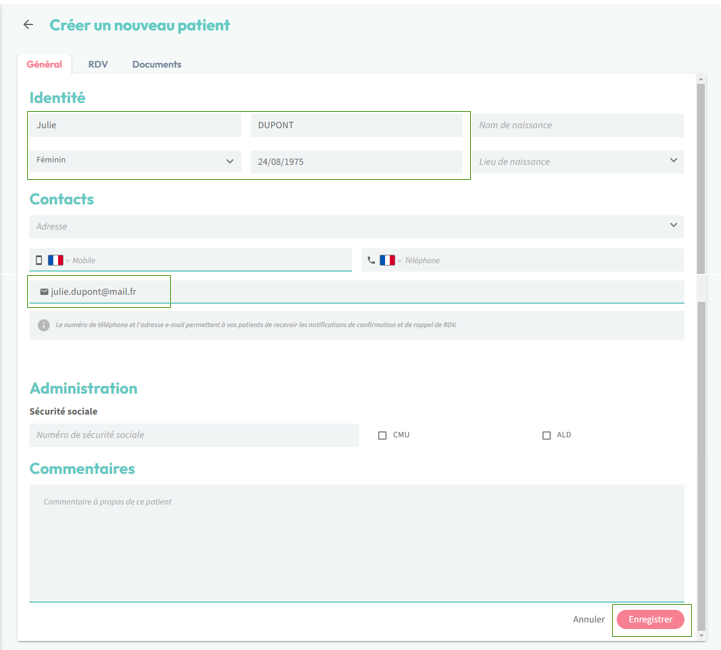The width and height of the screenshot is (721, 650).
Task: Click the info icon near notification notice
Action: [44, 325]
